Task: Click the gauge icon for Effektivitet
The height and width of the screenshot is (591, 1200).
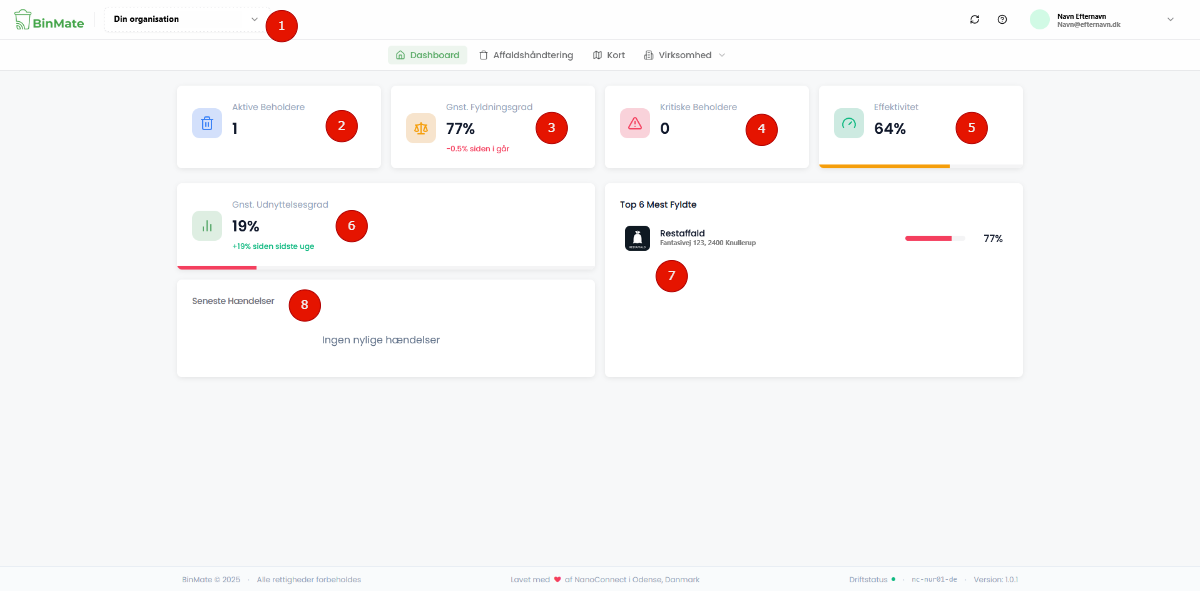Action: click(x=849, y=123)
